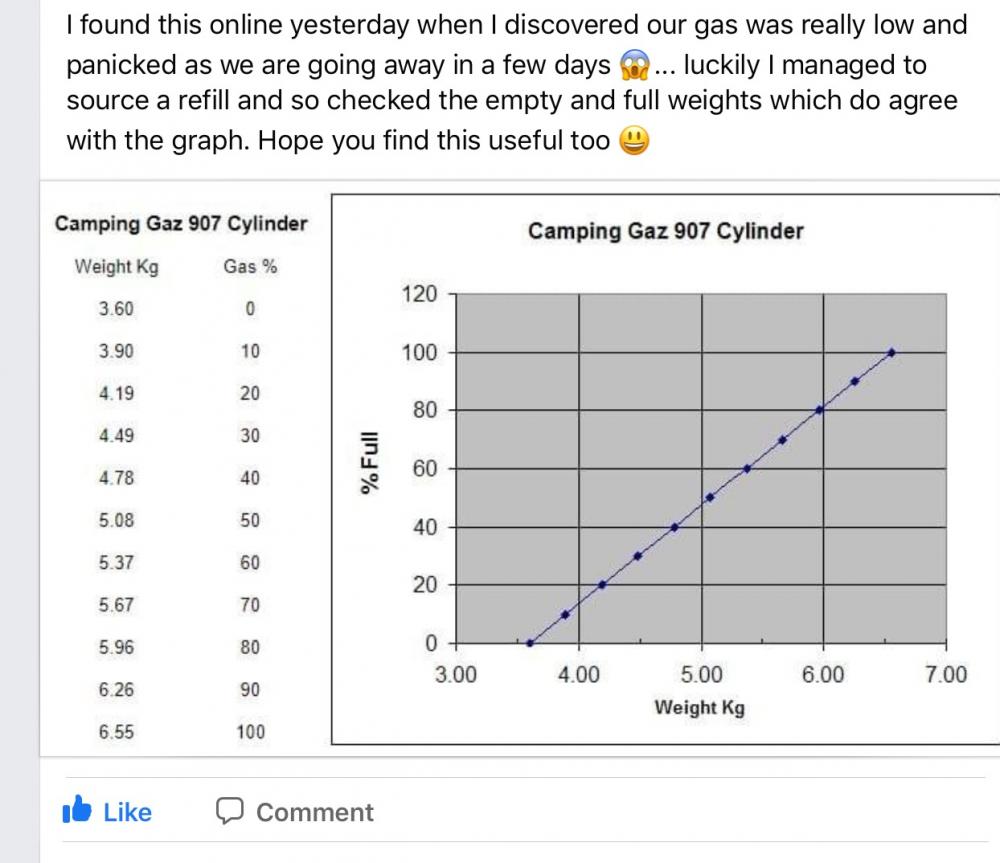Click the 6.55 weight table value

[x=116, y=732]
